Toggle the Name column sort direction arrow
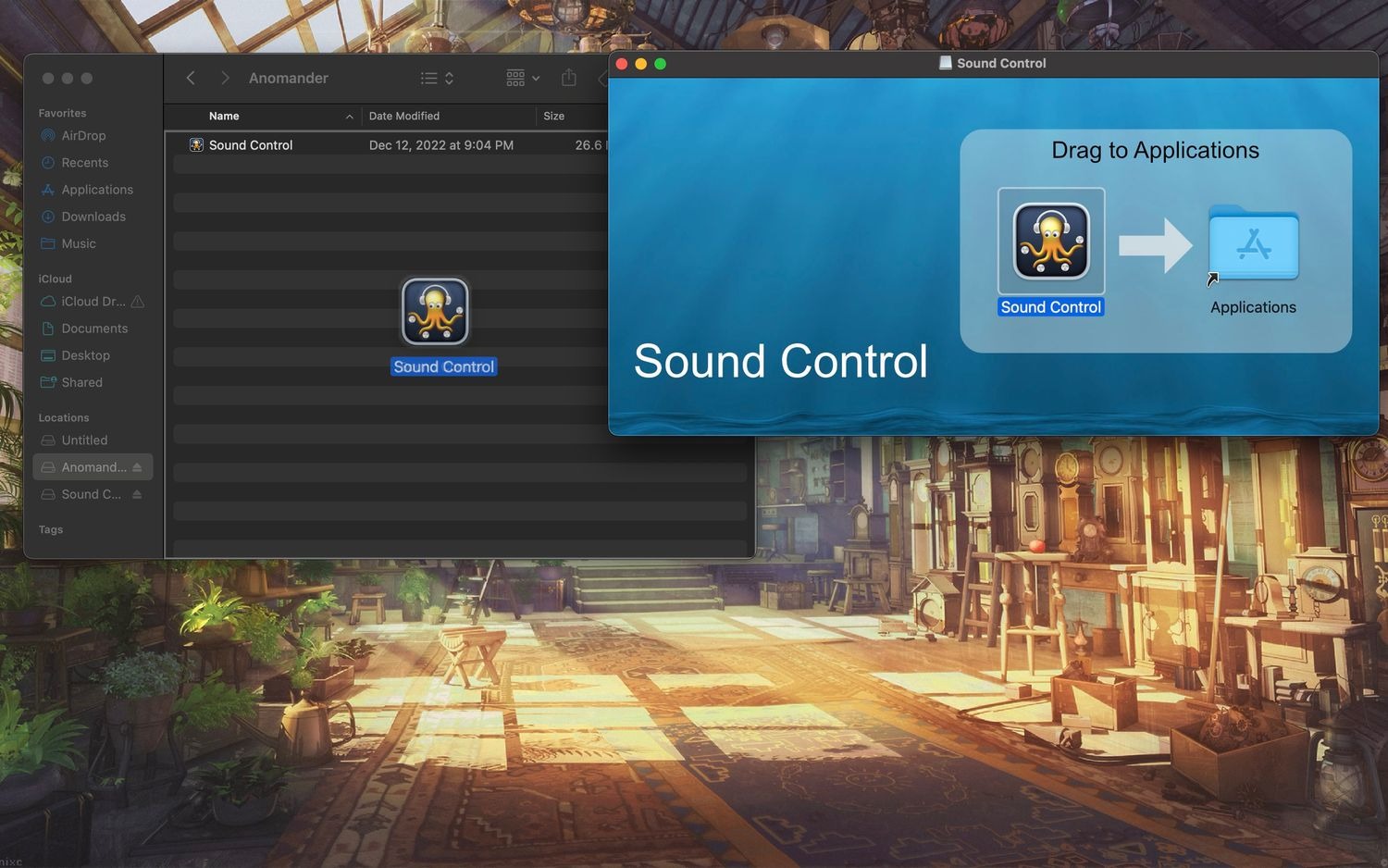Viewport: 1388px width, 868px height. click(x=349, y=117)
